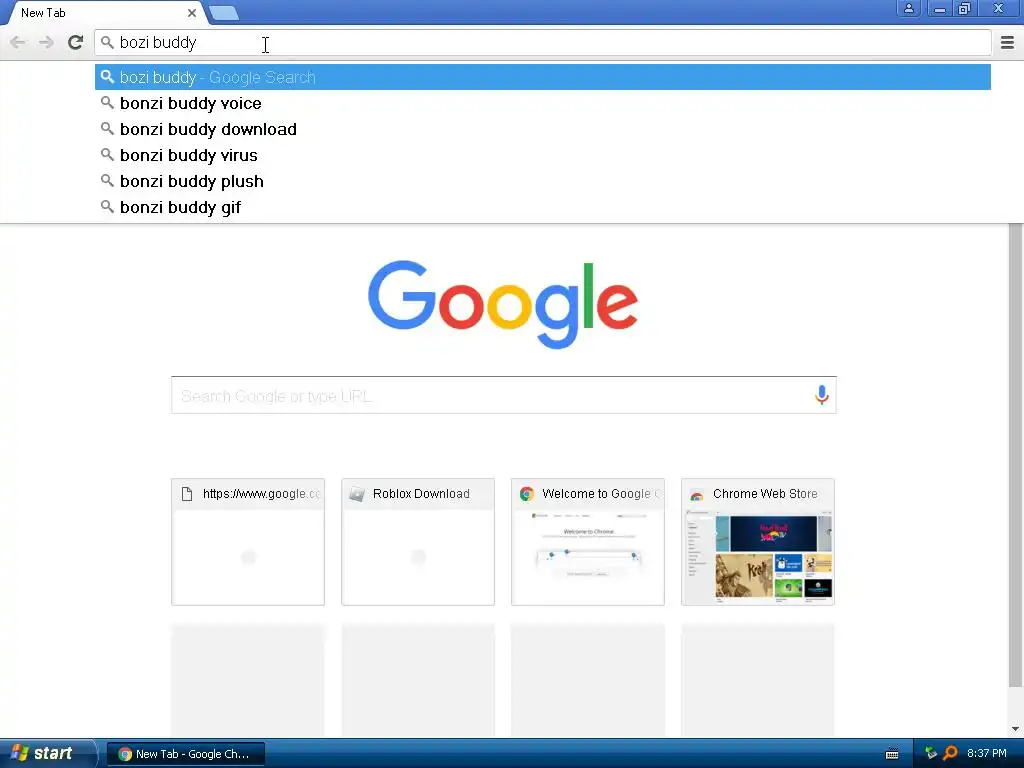1024x768 pixels.
Task: Click the scrollbar down arrow
Action: pyautogui.click(x=1015, y=729)
